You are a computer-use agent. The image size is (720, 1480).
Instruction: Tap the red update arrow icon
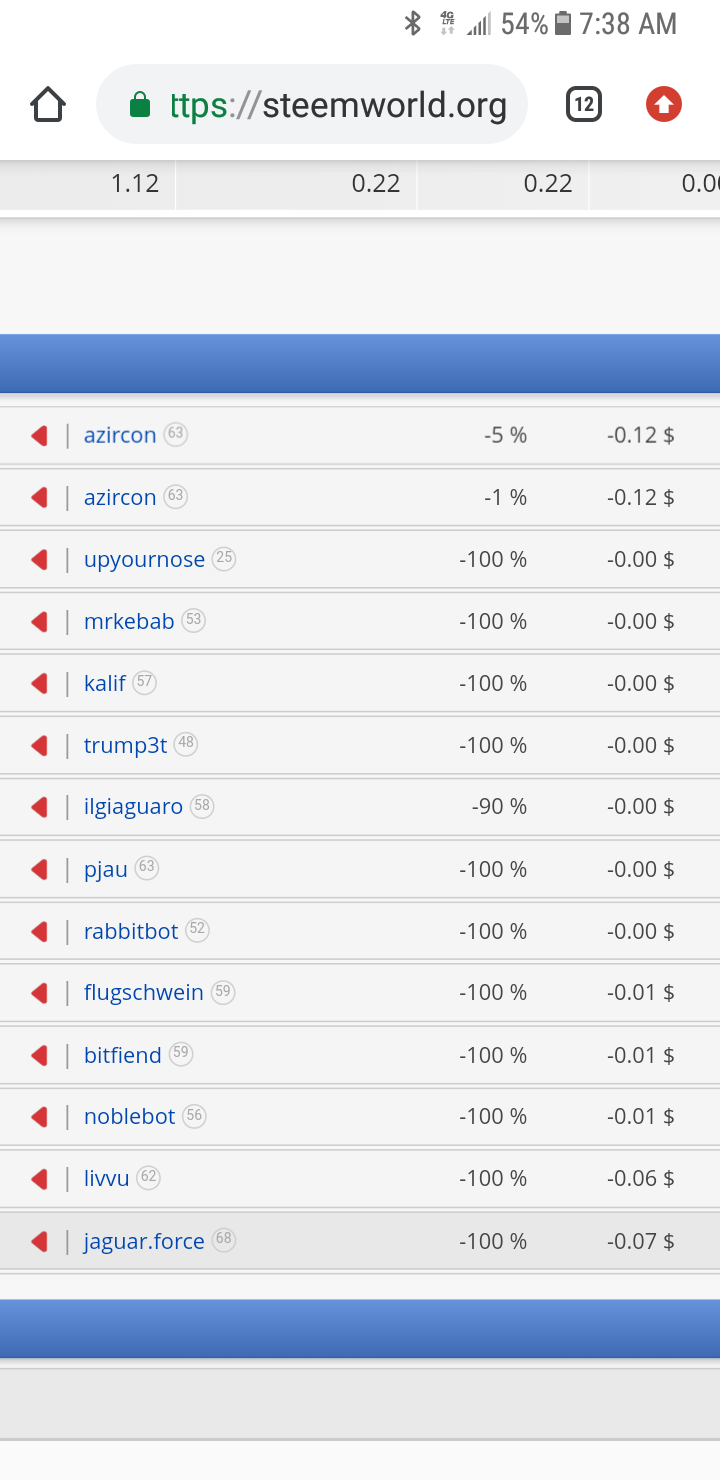[664, 104]
